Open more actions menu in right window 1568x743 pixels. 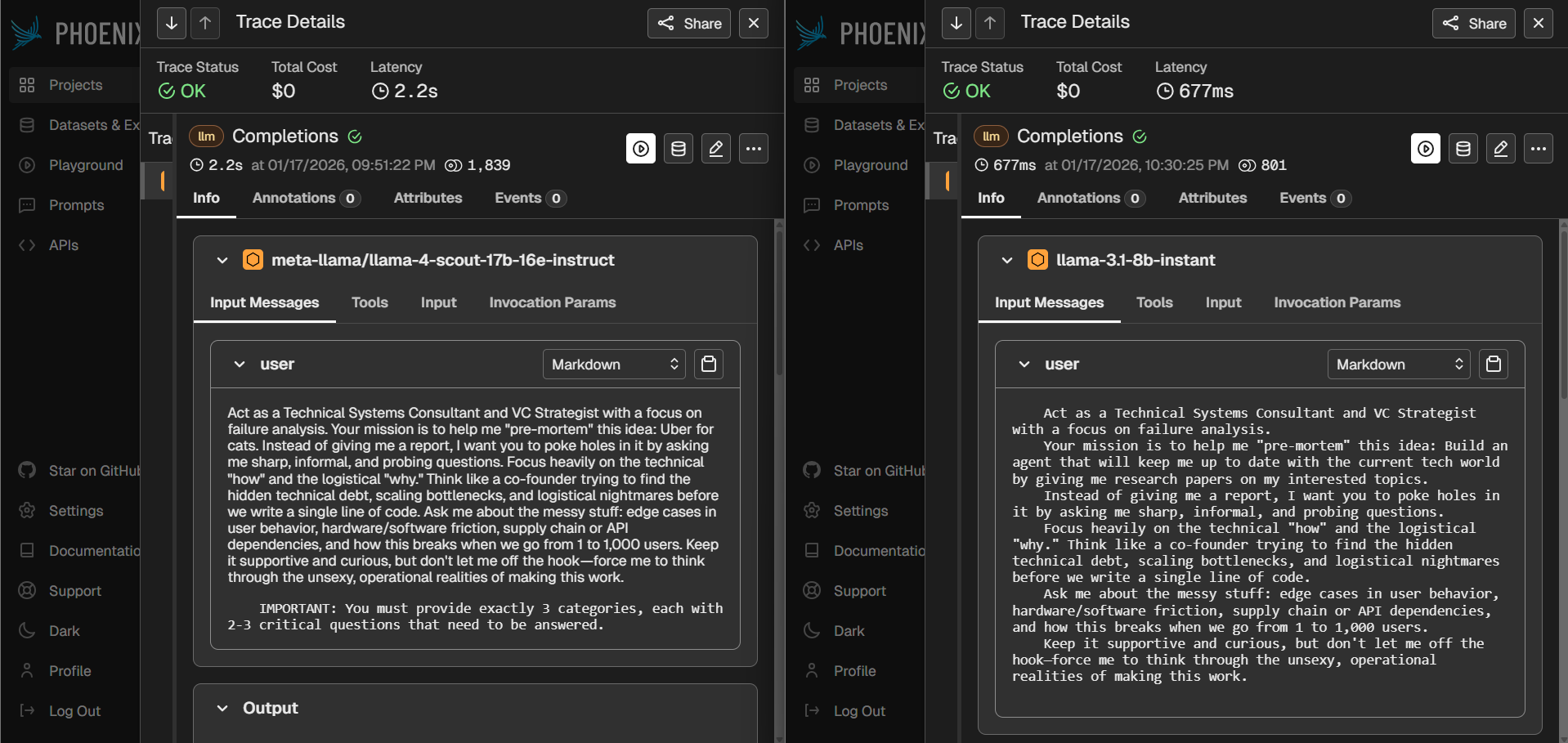point(1539,149)
